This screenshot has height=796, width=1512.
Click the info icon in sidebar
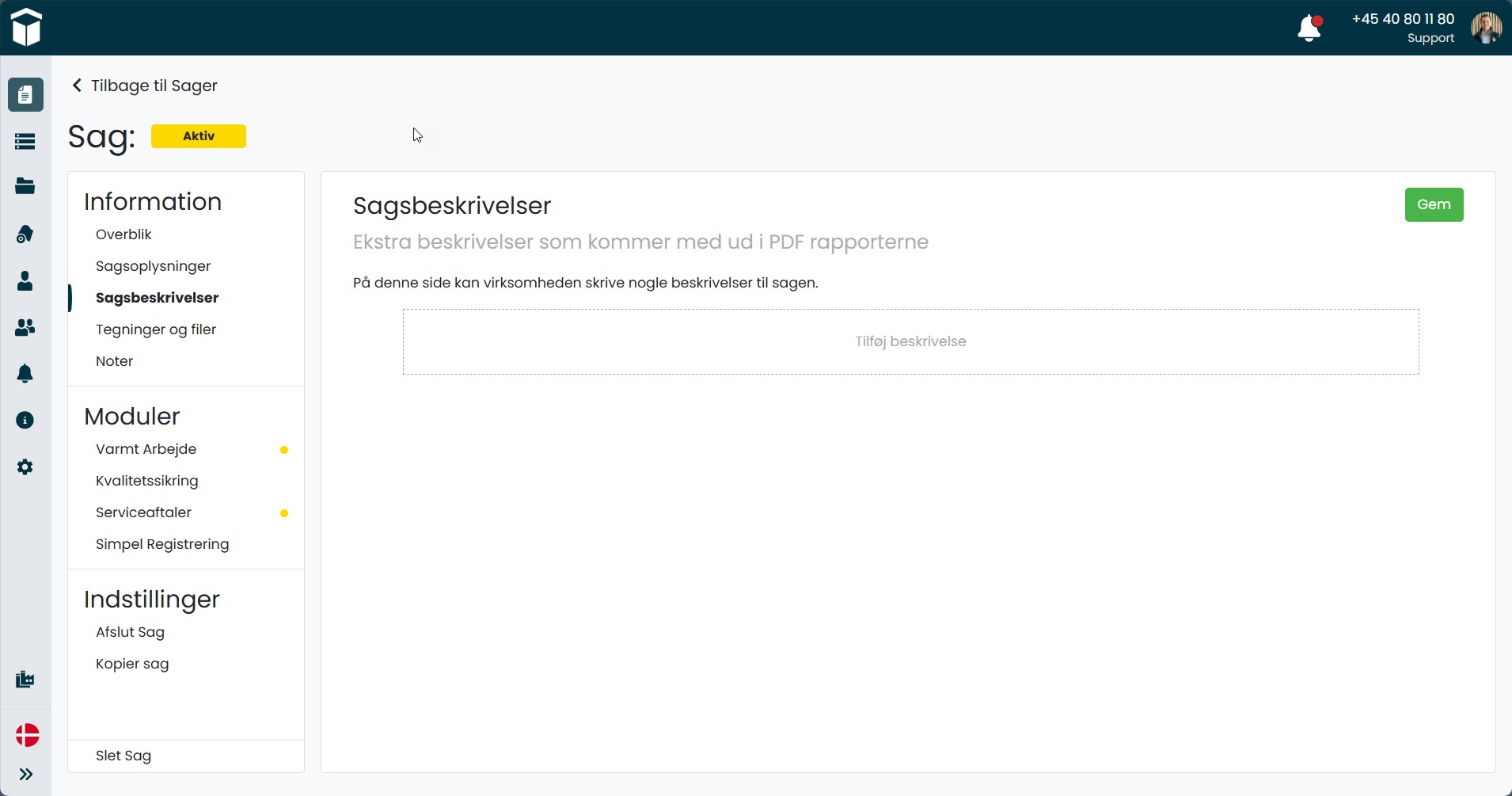coord(25,420)
